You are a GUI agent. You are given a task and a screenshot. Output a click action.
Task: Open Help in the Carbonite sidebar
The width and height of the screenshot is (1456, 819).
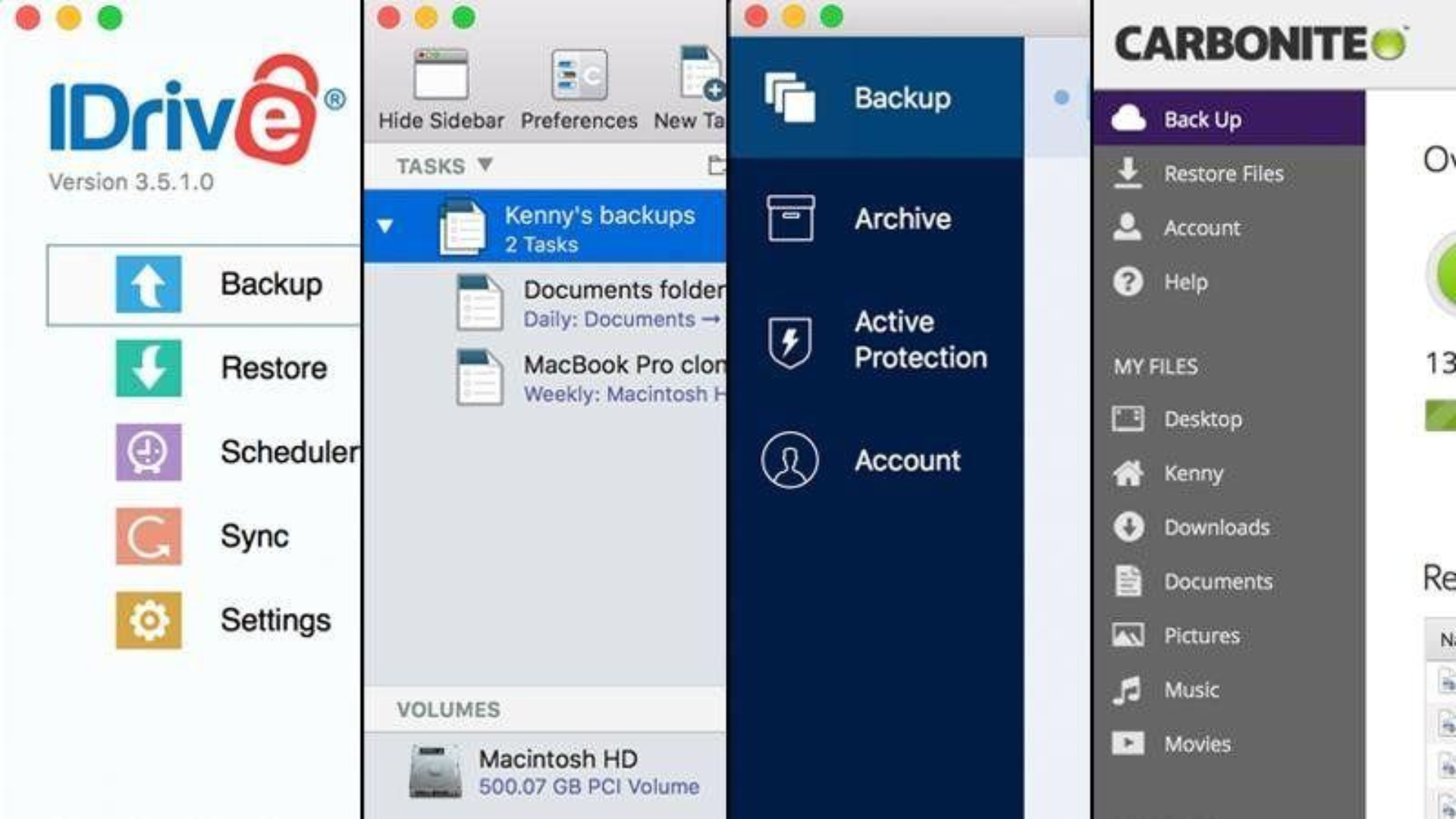pyautogui.click(x=1185, y=282)
